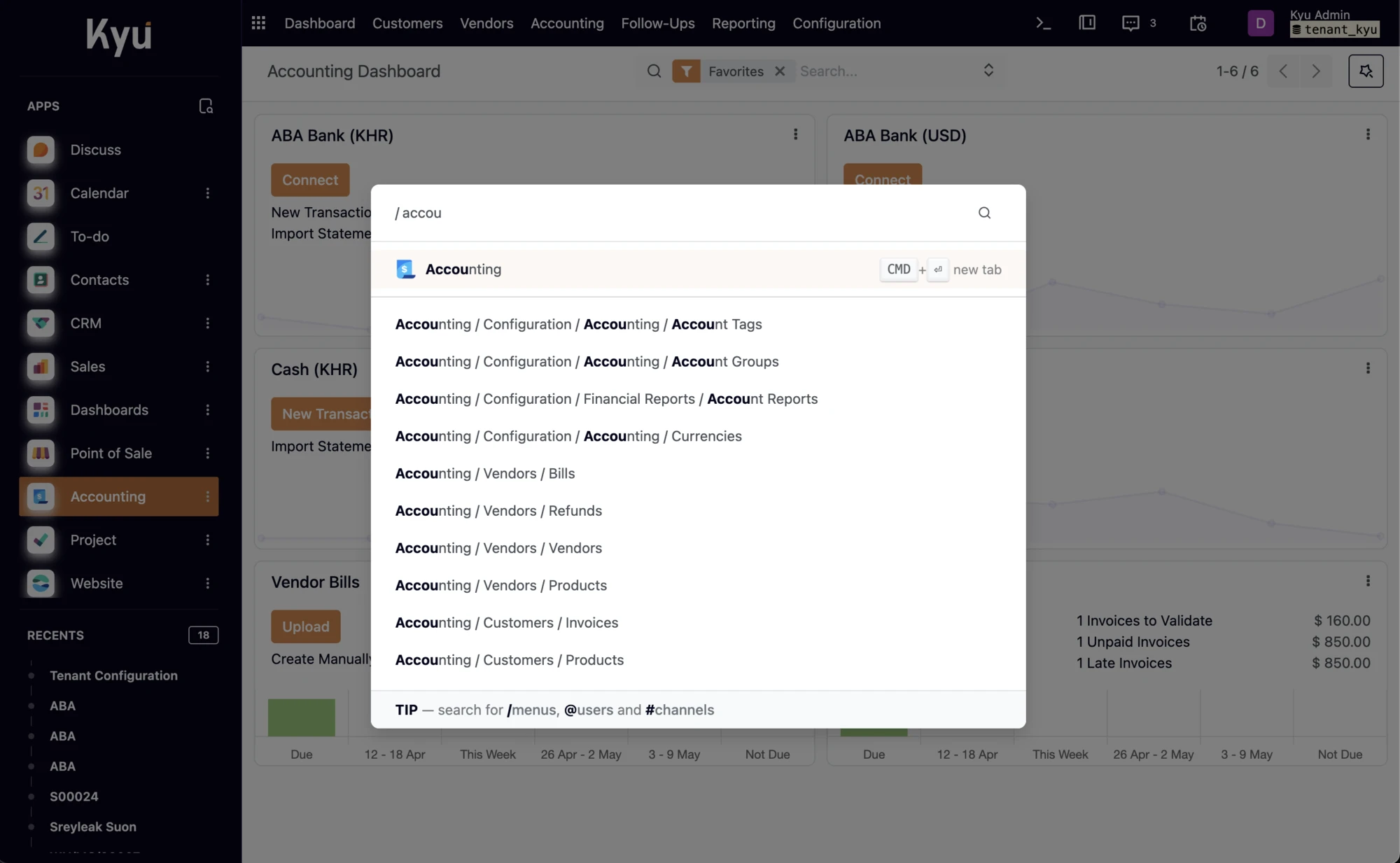The width and height of the screenshot is (1400, 863).
Task: Open messages icon showing 3 notifications
Action: pos(1130,23)
